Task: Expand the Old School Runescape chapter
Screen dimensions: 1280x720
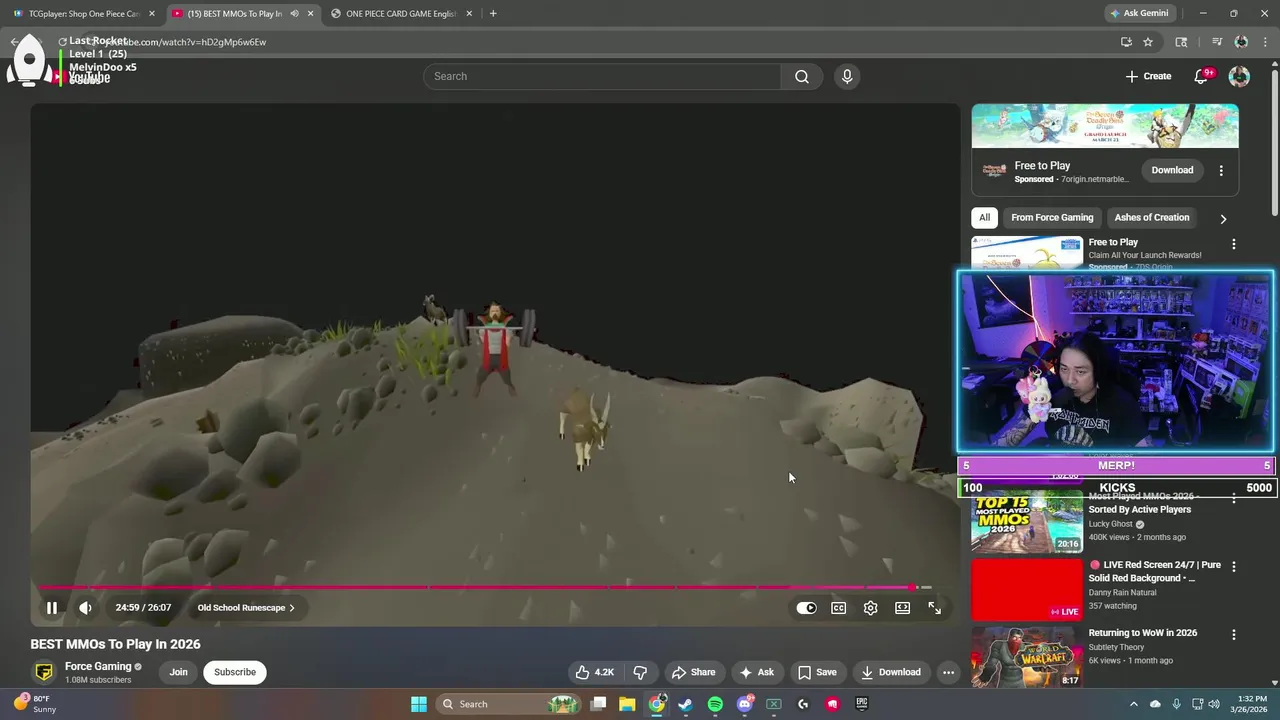Action: [246, 608]
